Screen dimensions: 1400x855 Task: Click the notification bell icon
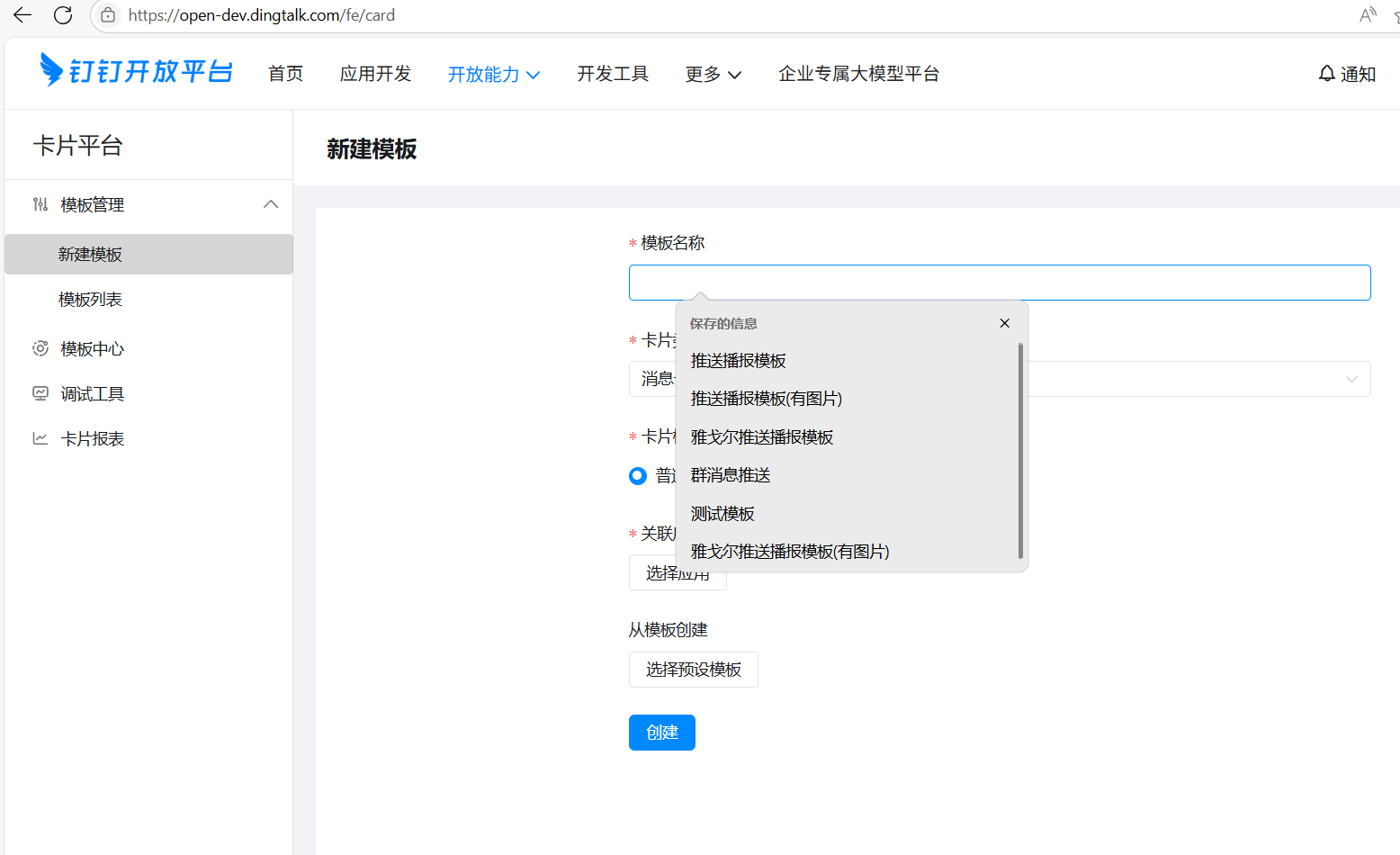pyautogui.click(x=1326, y=74)
